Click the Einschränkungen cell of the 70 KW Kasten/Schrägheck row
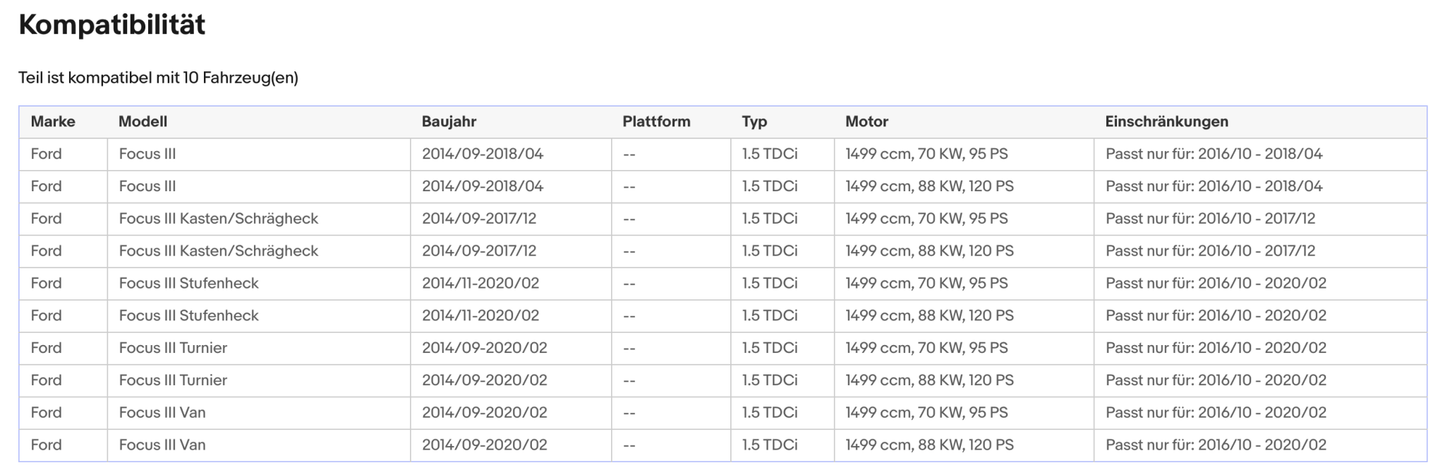 tap(1210, 219)
